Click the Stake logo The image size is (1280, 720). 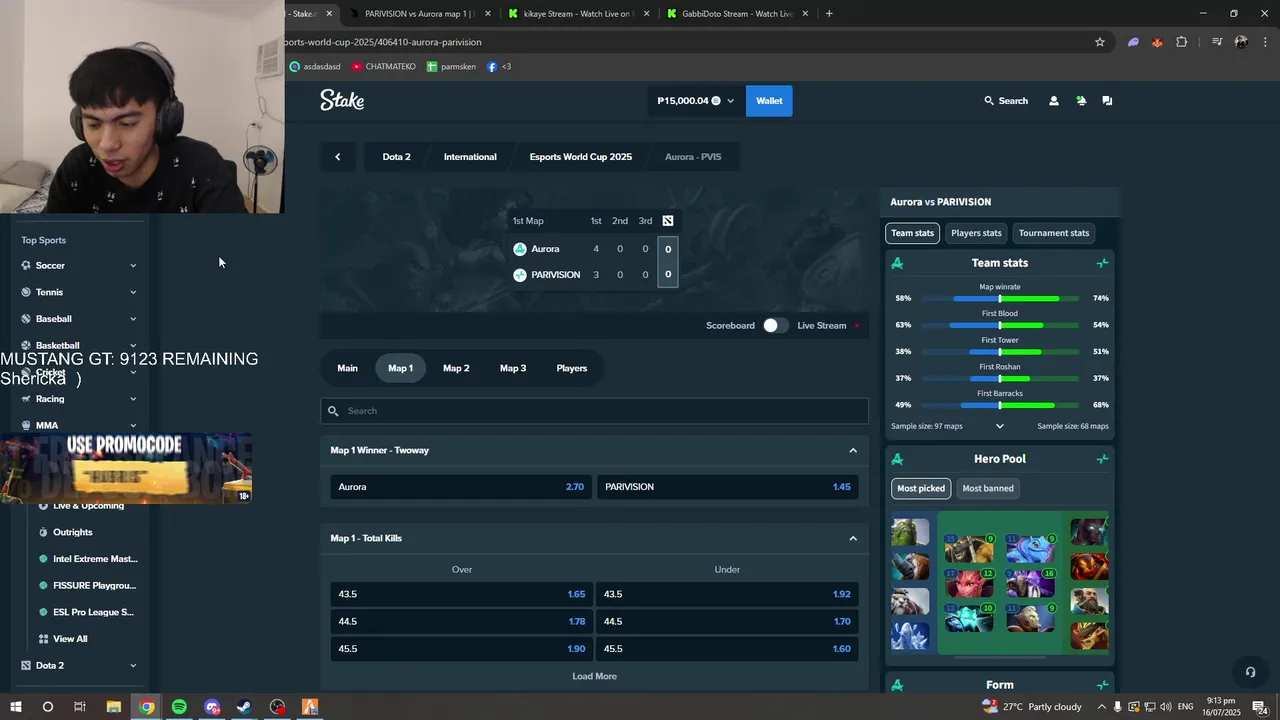point(342,100)
